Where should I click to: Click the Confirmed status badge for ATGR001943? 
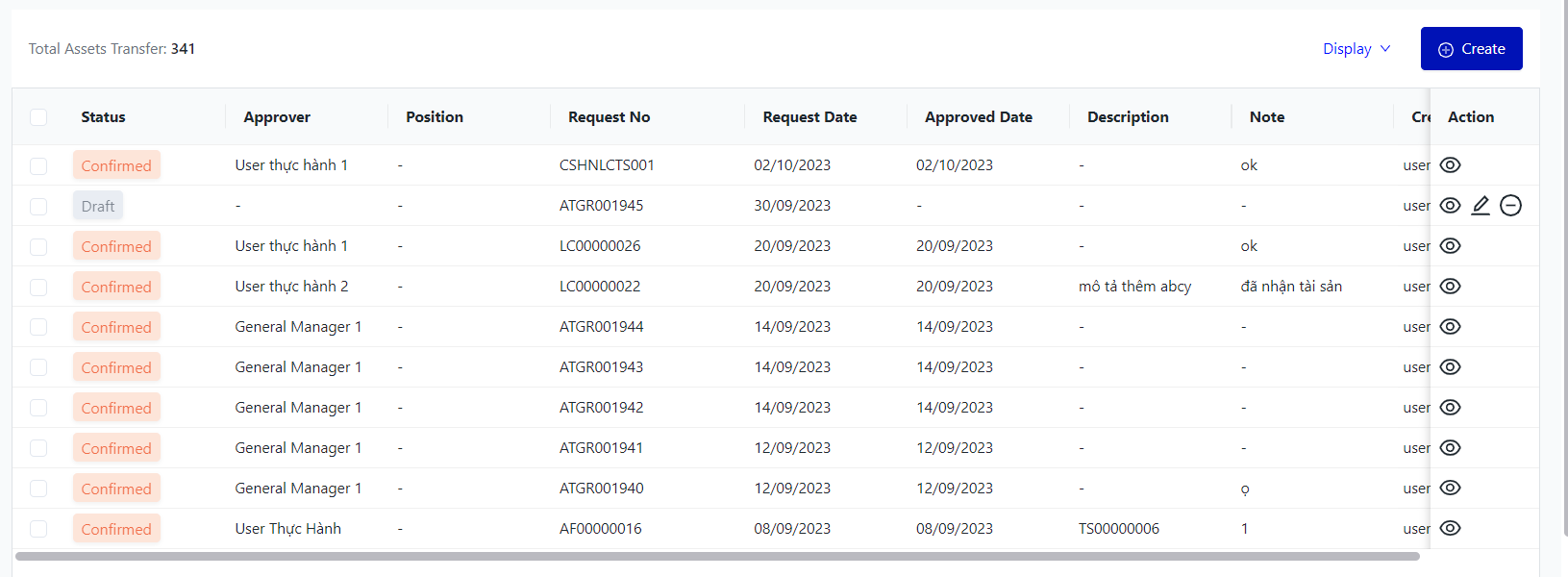(116, 367)
